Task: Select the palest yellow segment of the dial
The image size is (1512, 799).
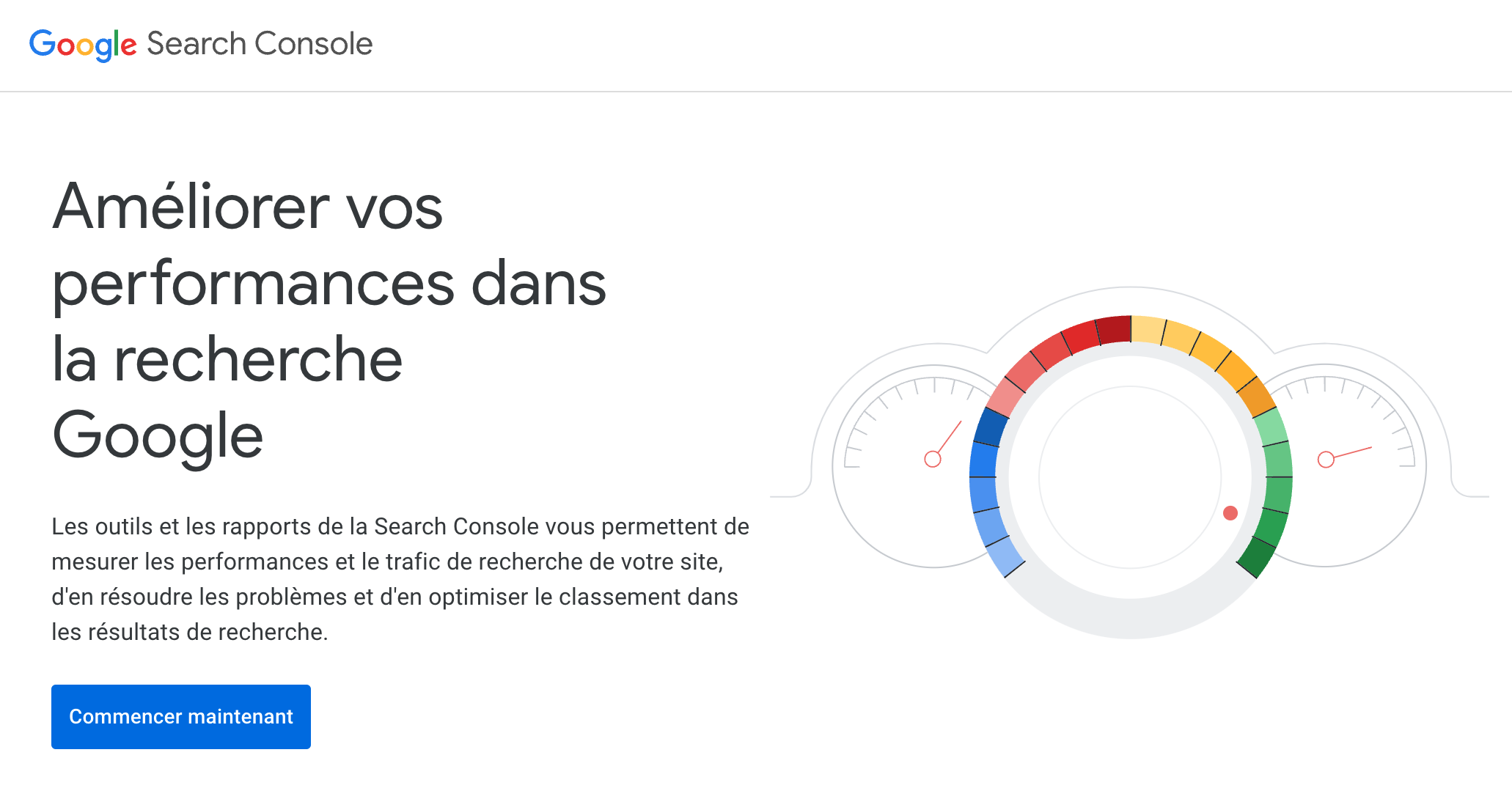Action: tap(1148, 330)
